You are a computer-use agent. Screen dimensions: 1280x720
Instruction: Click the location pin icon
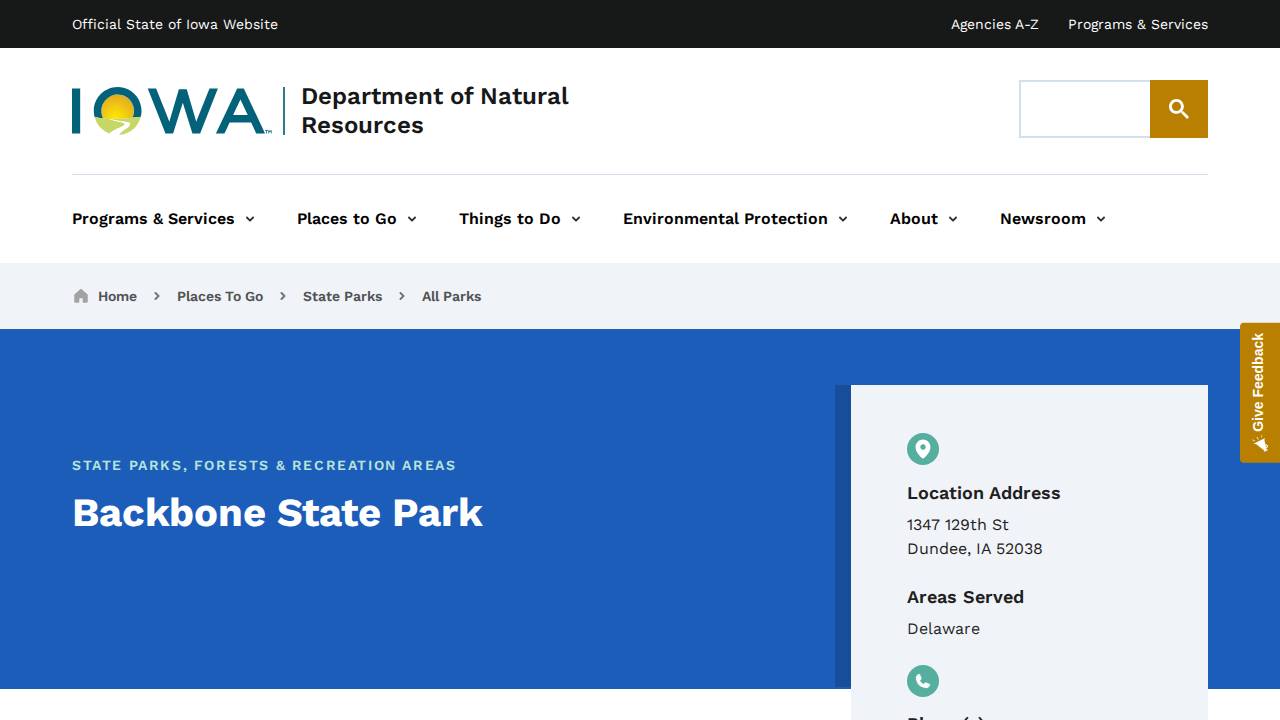[922, 449]
